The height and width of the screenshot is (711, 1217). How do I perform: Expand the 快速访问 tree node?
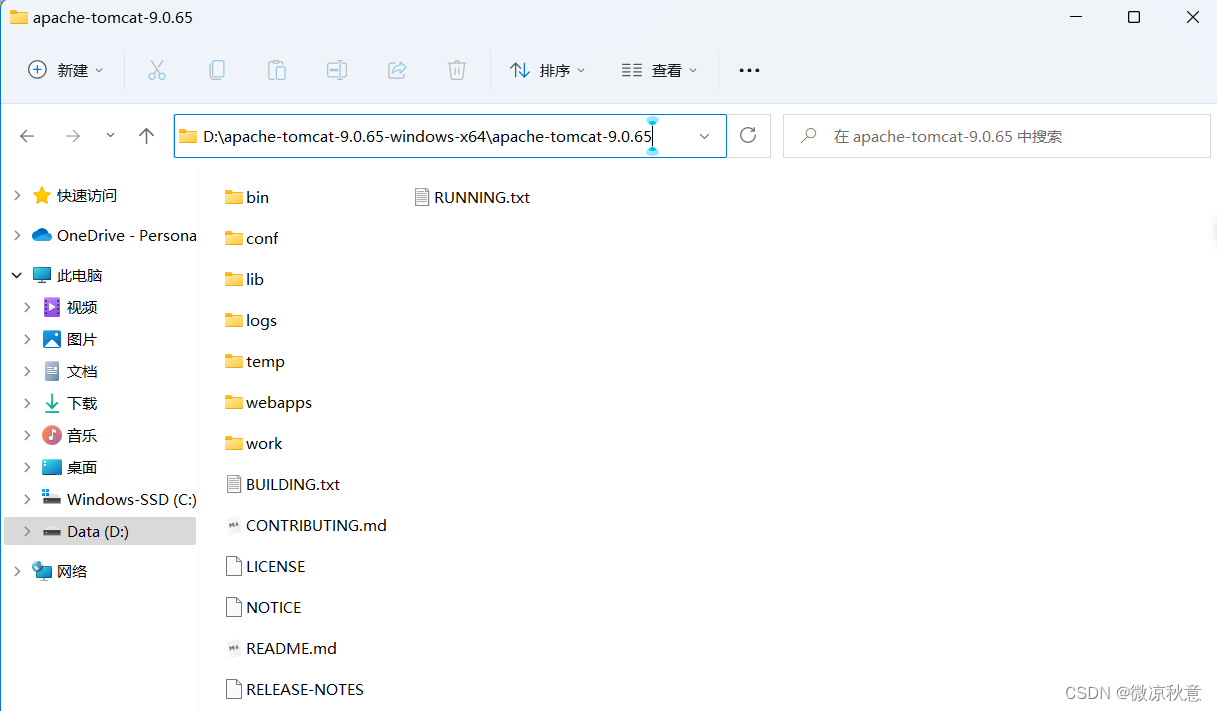coord(17,196)
